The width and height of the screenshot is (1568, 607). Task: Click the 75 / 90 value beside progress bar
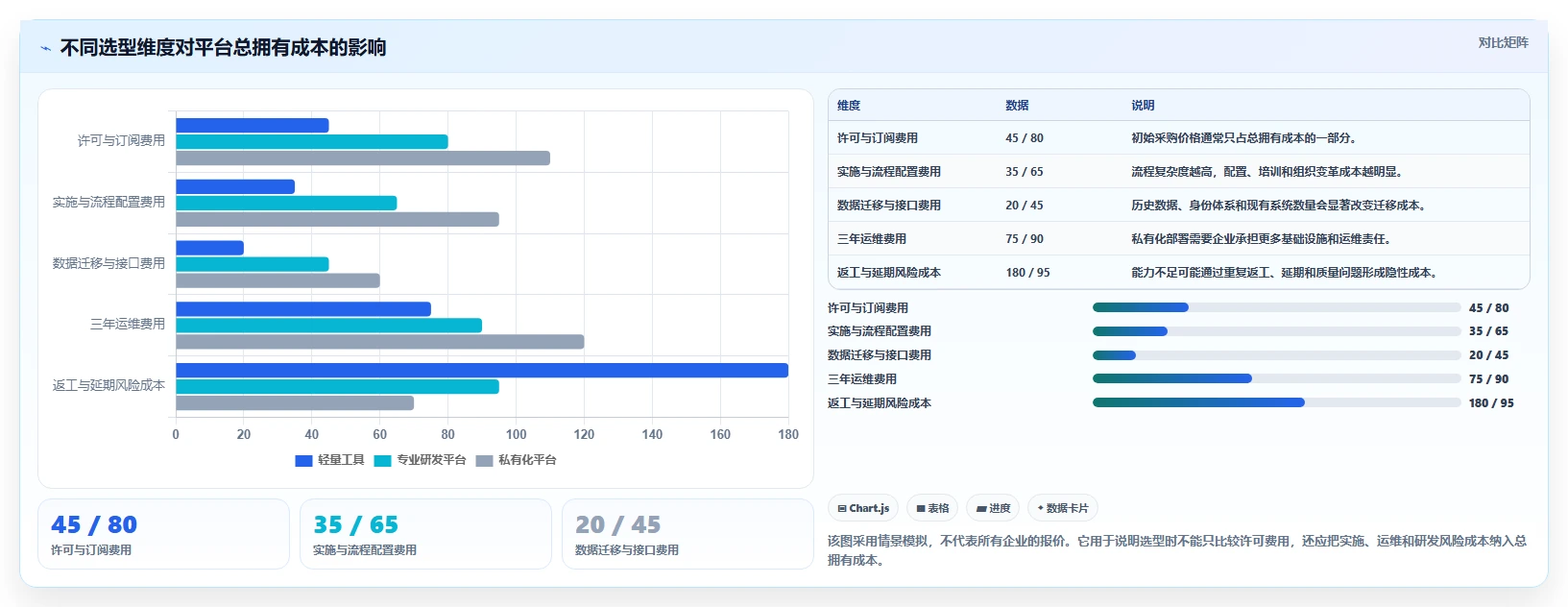(1488, 379)
